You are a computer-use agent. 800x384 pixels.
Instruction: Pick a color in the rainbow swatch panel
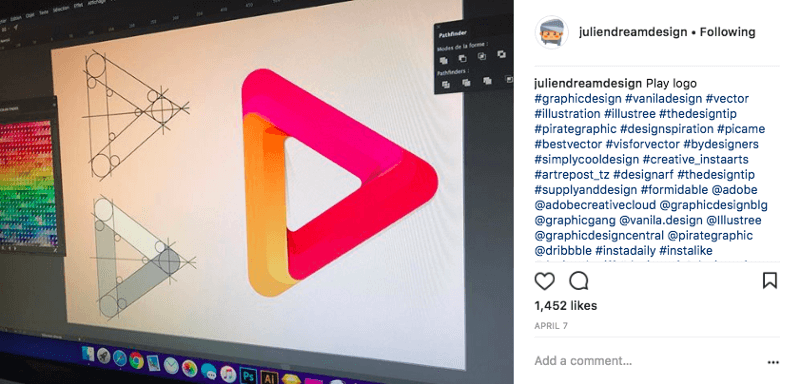tap(27, 183)
